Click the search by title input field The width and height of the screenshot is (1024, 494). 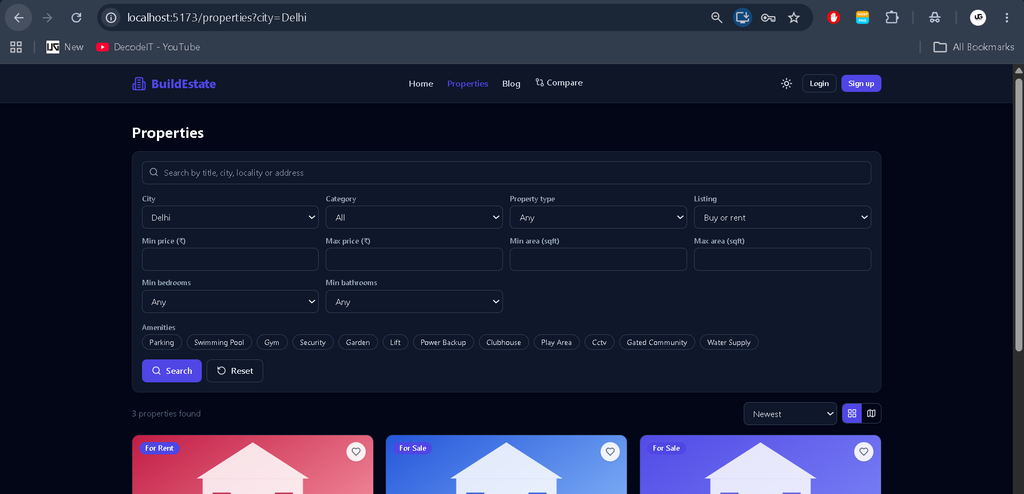point(506,173)
